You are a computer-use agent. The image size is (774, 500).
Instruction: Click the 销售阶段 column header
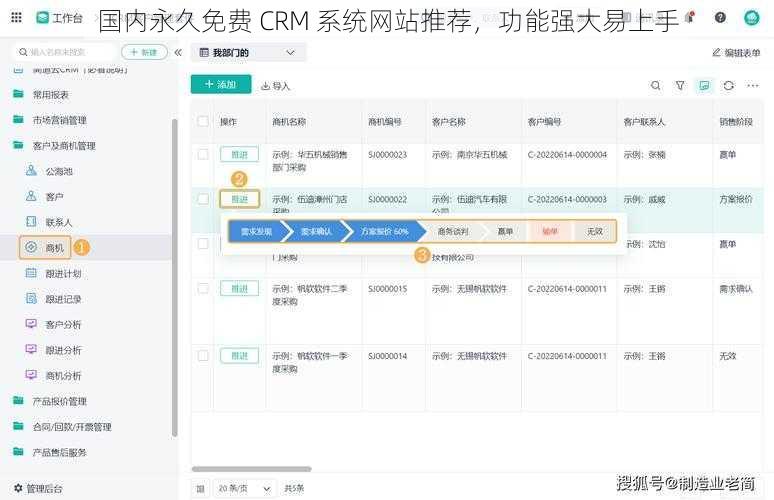point(736,121)
